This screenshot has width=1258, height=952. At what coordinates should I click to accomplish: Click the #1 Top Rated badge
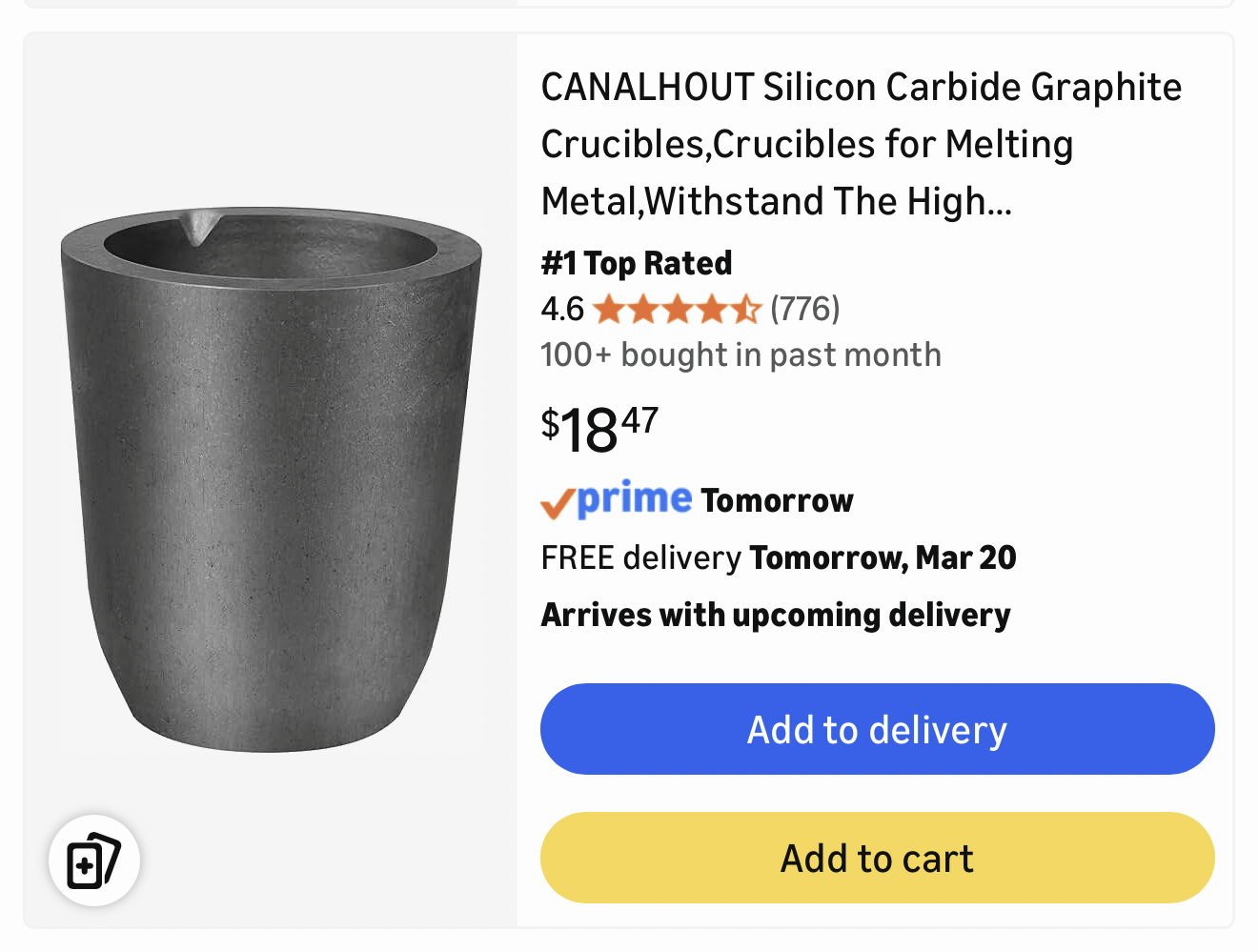[x=637, y=263]
